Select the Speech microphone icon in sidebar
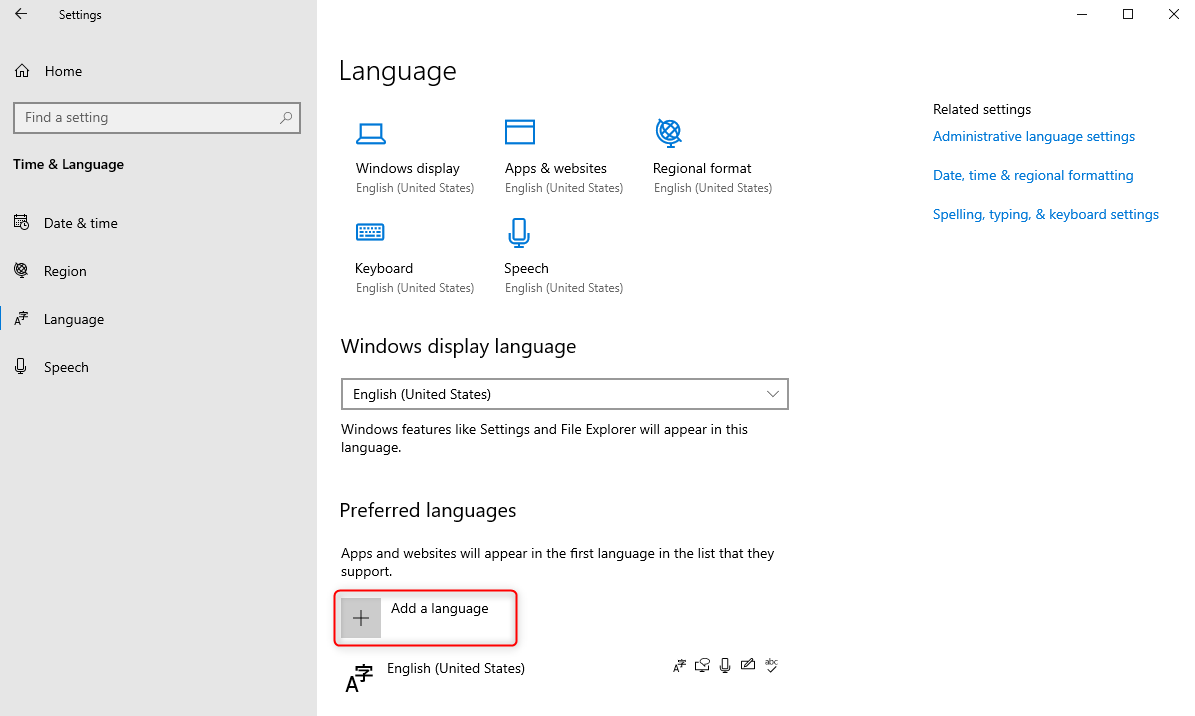 pos(21,367)
